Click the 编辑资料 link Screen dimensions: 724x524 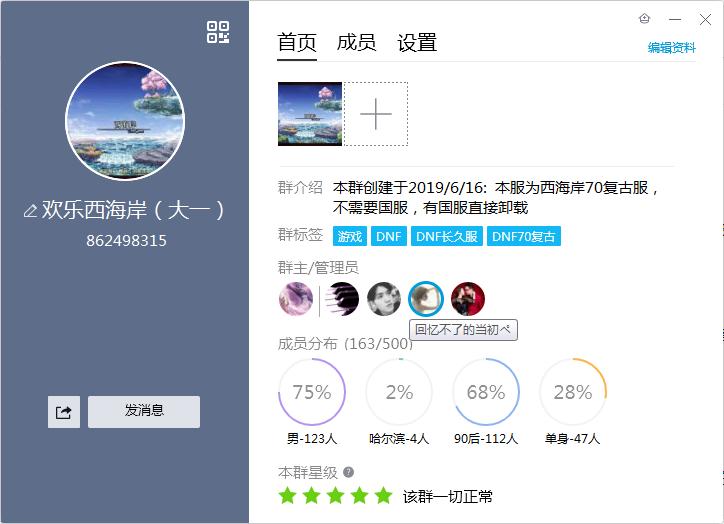coord(671,48)
